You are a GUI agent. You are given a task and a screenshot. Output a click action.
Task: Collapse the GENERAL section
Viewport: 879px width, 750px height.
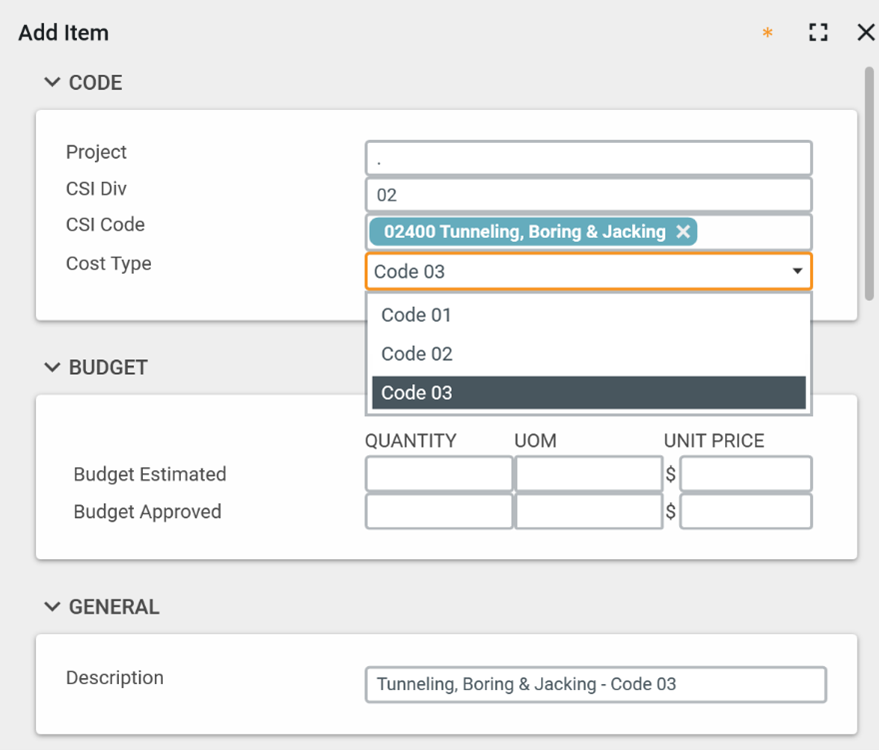[x=53, y=607]
